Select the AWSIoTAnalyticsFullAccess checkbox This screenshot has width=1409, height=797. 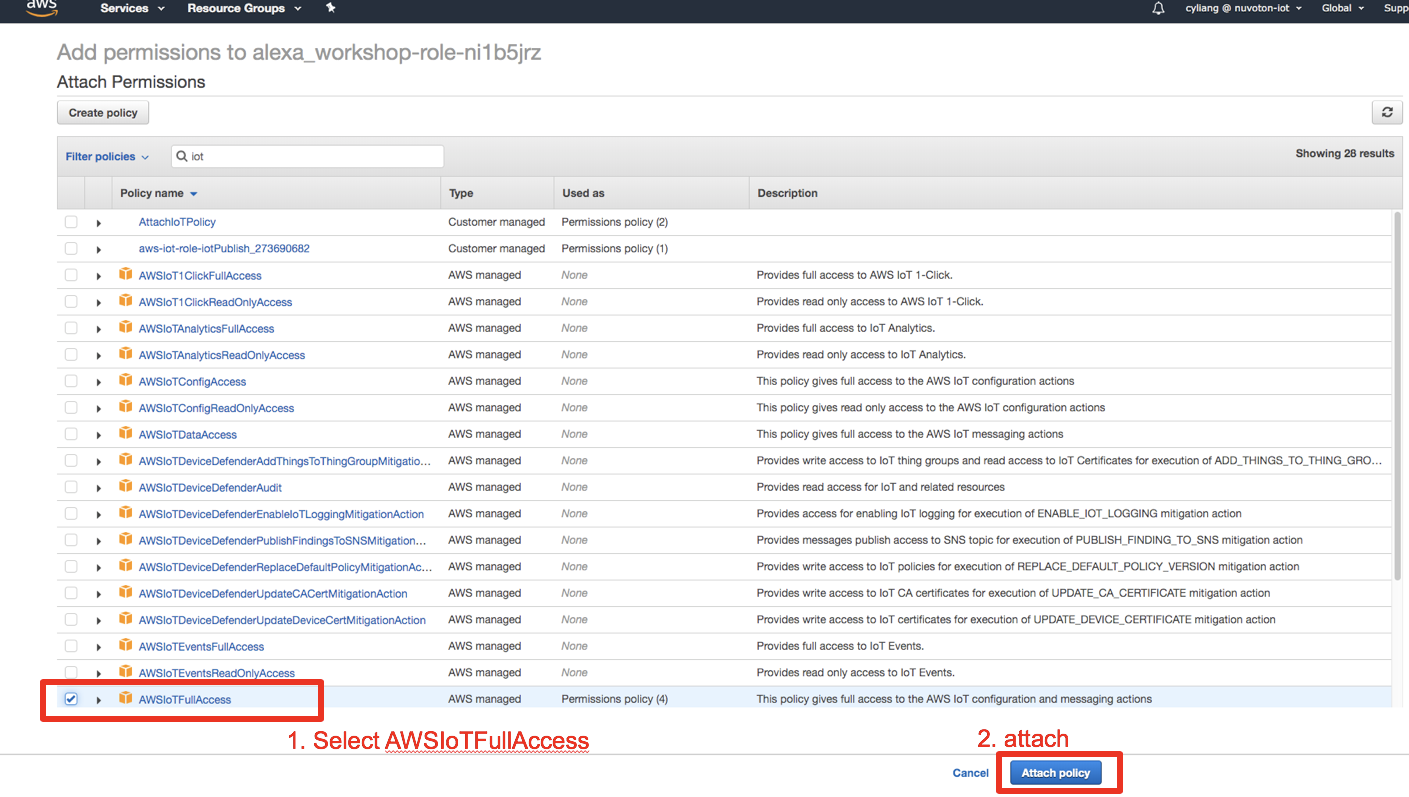71,328
